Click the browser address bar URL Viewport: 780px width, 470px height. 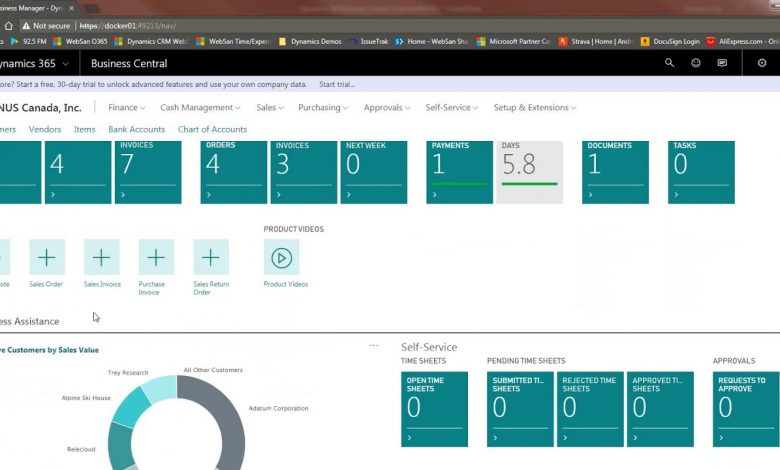(x=128, y=25)
